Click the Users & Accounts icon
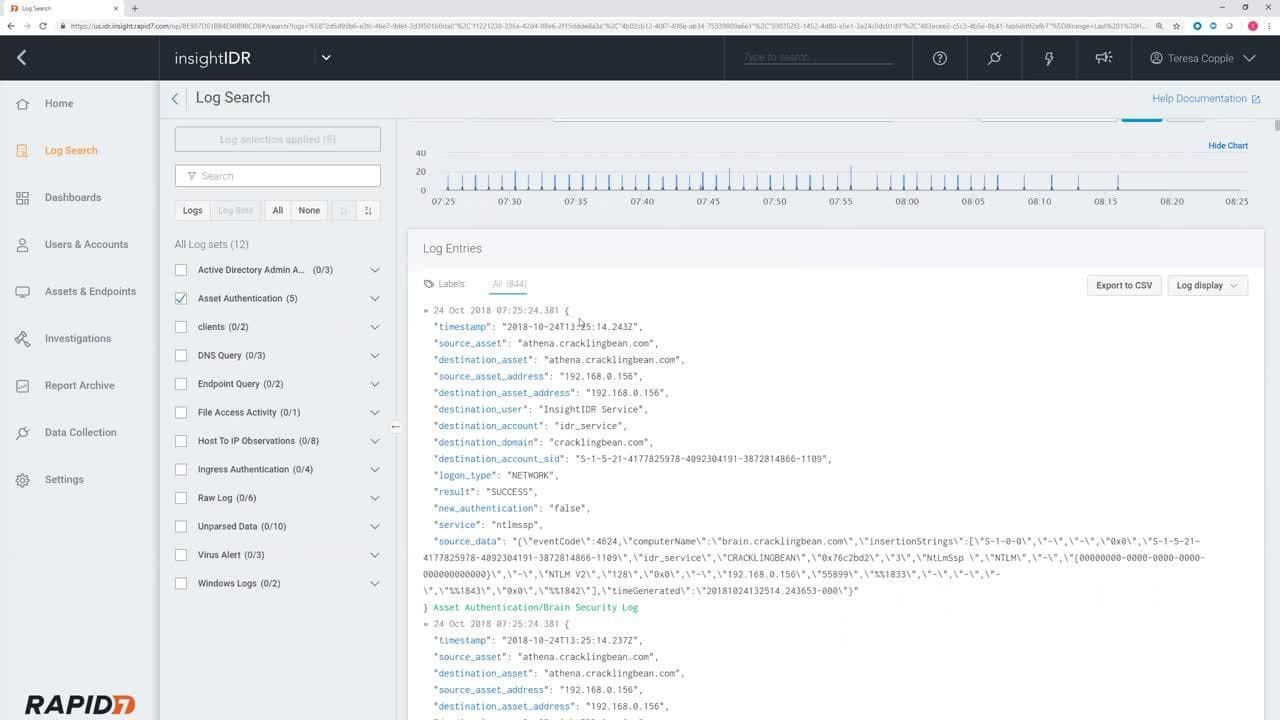 pyautogui.click(x=22, y=245)
